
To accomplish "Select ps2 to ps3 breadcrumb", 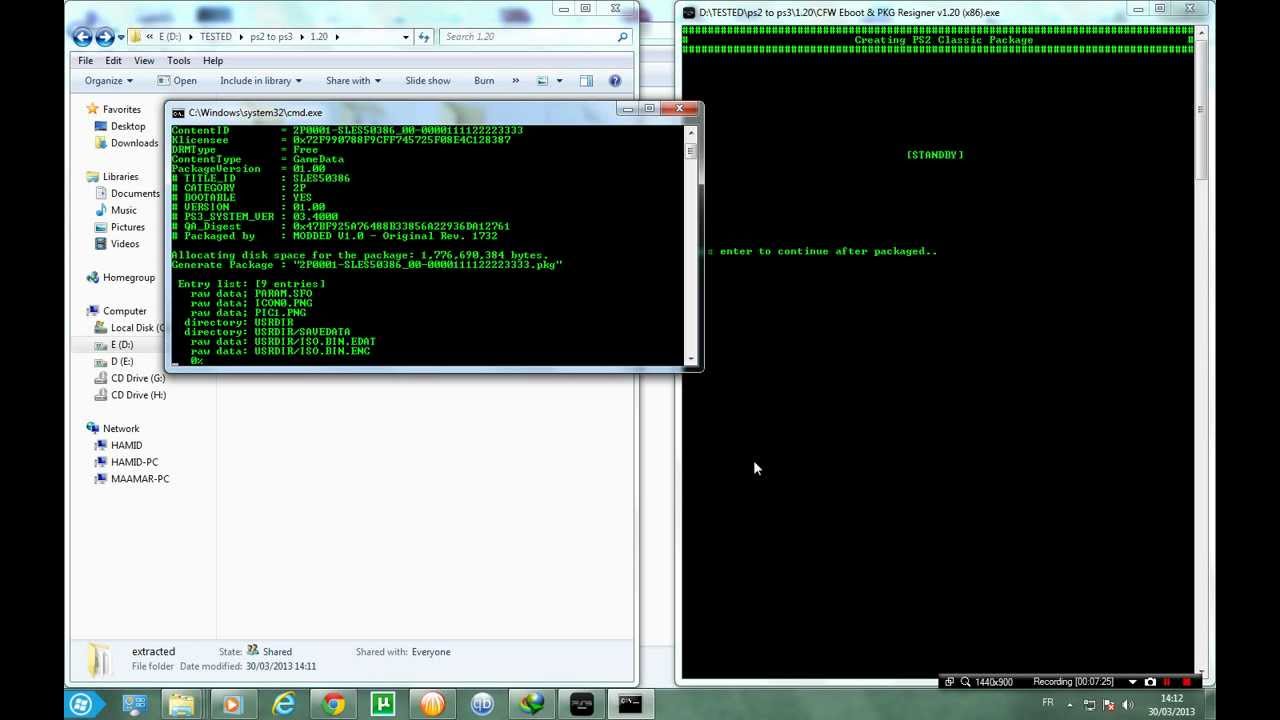I will point(271,37).
